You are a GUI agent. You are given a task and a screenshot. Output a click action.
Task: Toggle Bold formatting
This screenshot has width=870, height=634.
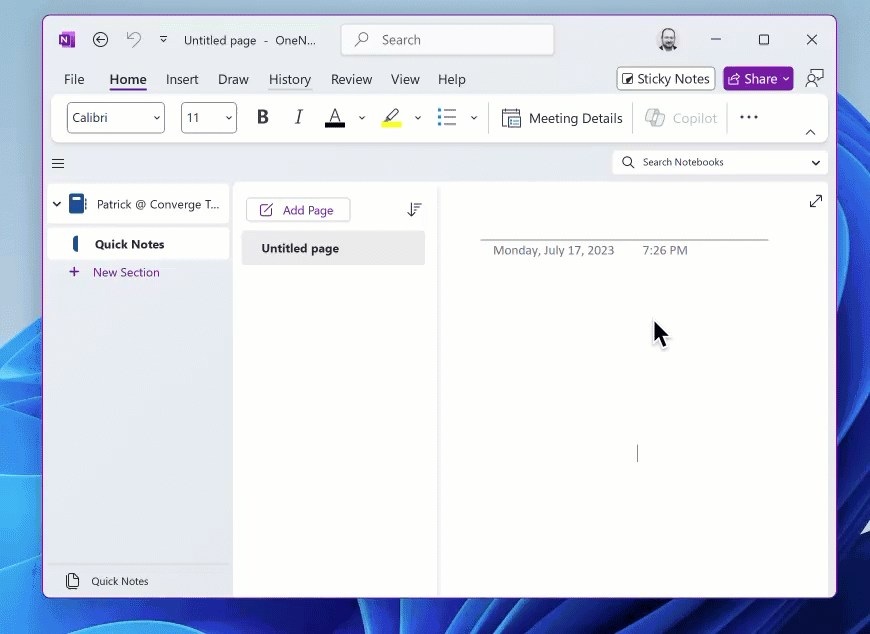click(x=263, y=118)
